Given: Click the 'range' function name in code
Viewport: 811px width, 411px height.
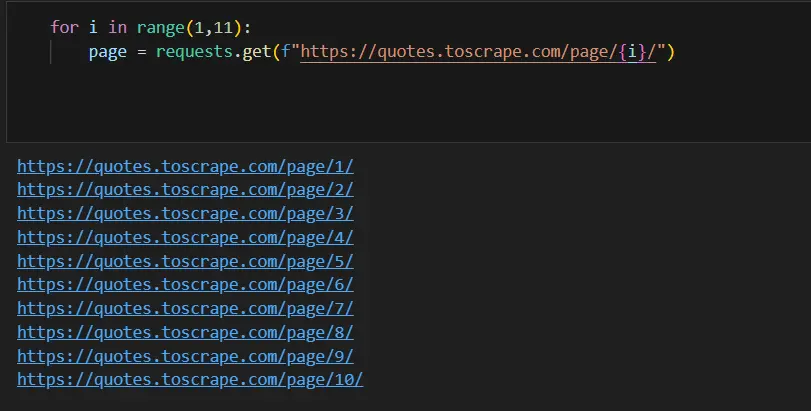Looking at the screenshot, I should pos(160,27).
